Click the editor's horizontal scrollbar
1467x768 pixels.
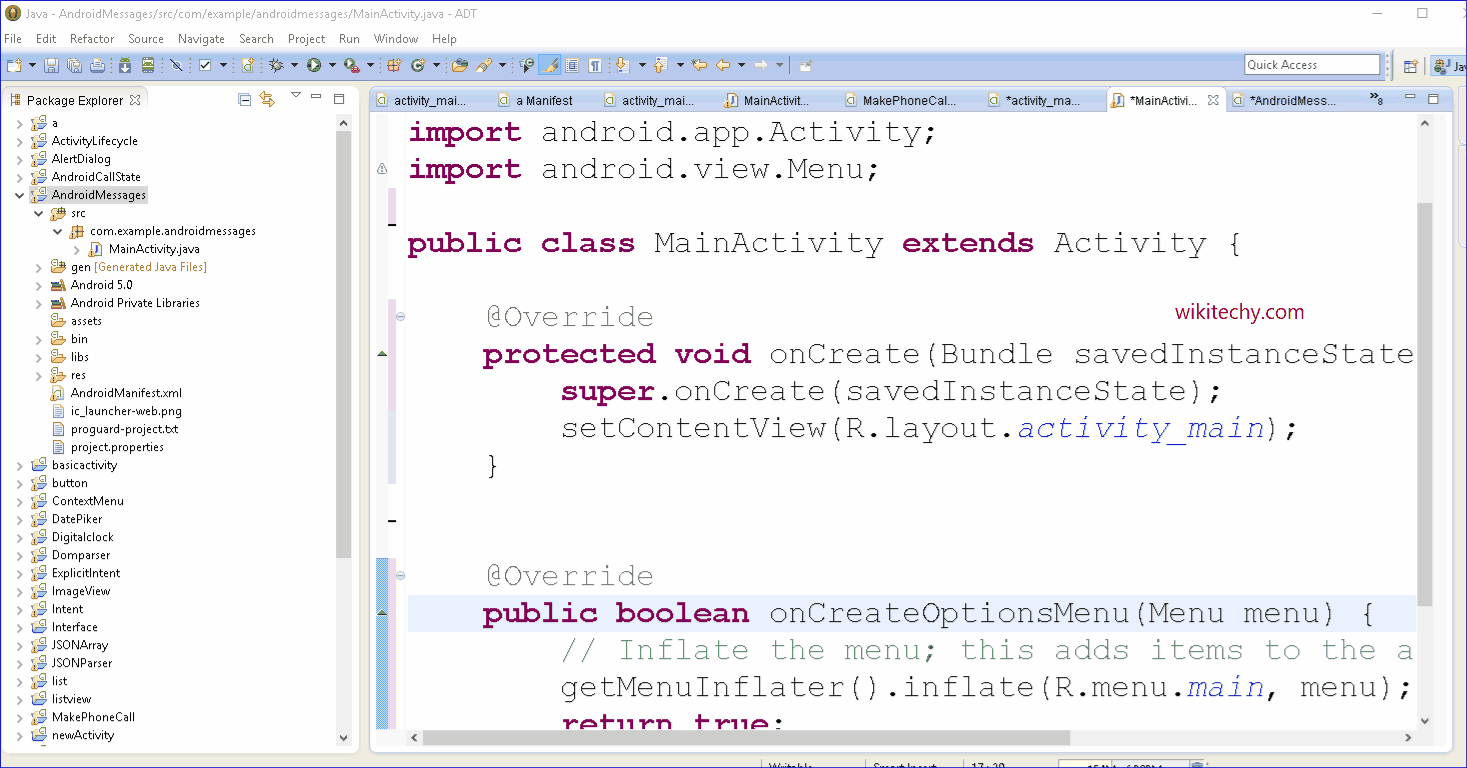(745, 738)
